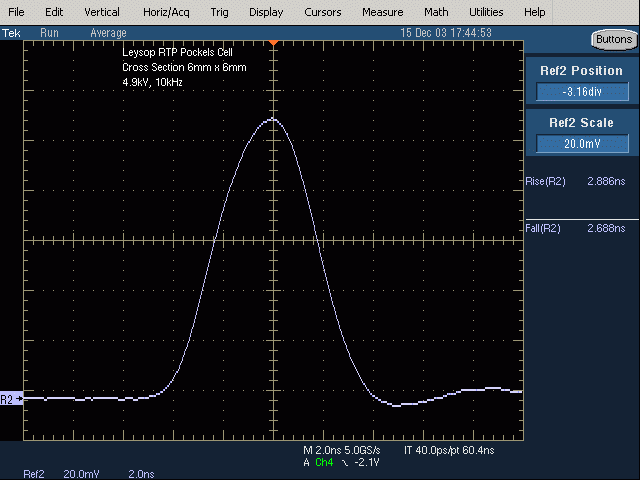Click the Ref2 Position heading
640x480 pixels.
(582, 71)
